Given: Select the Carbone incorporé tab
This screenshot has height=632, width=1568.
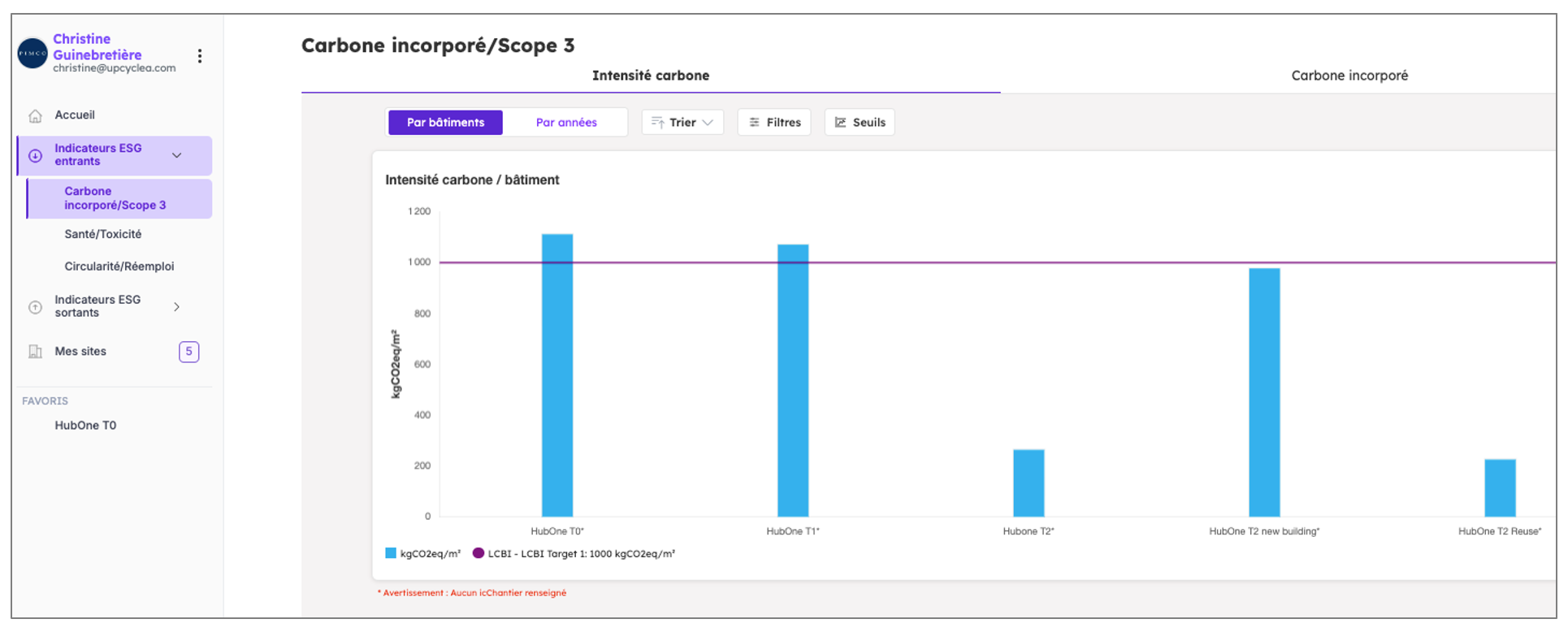Looking at the screenshot, I should 1349,76.
